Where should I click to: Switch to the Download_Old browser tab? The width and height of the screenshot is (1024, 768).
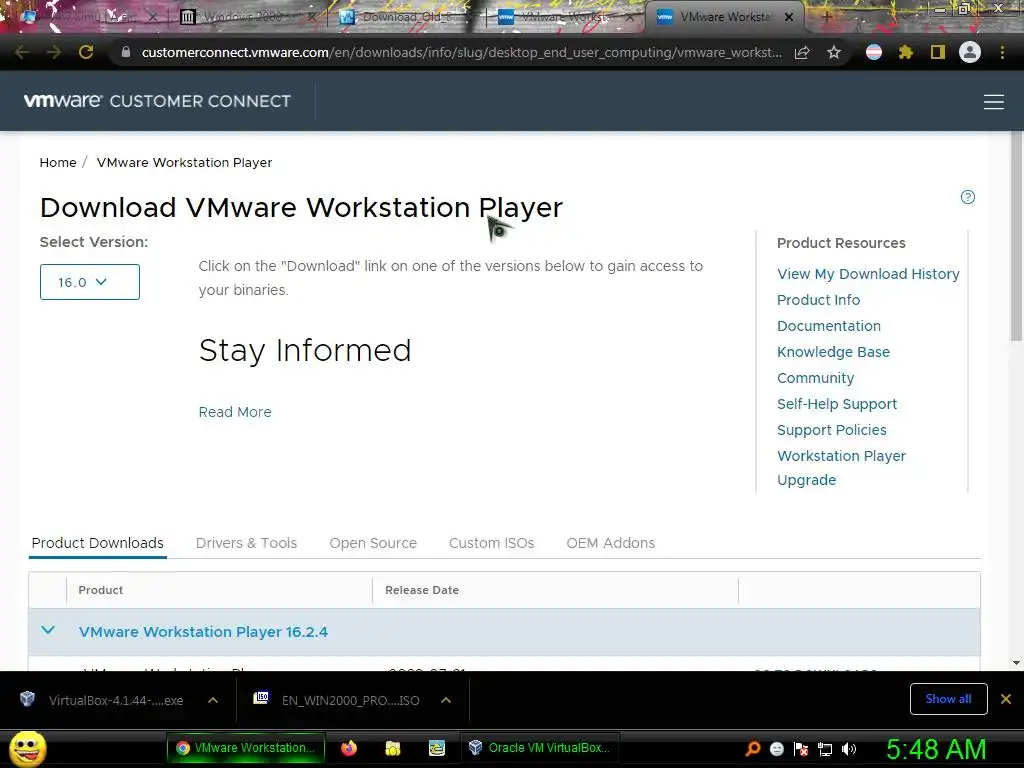tap(405, 17)
